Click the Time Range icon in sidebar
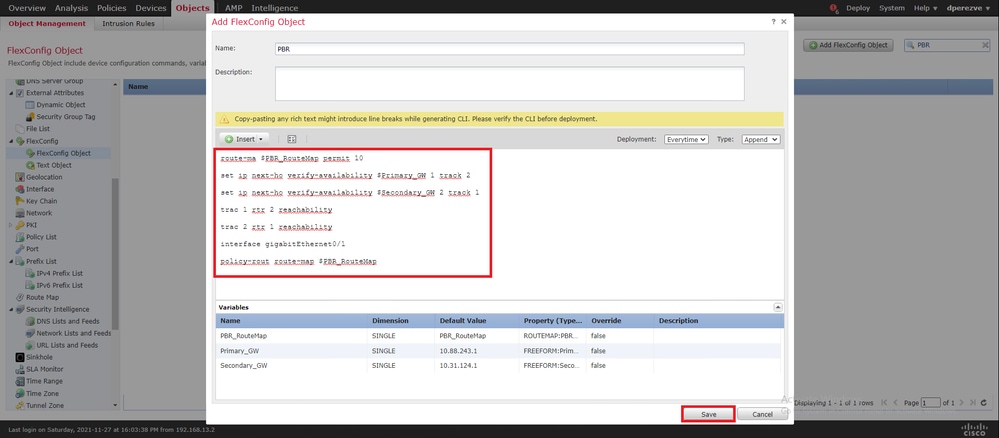The width and height of the screenshot is (999, 438). click(x=20, y=381)
